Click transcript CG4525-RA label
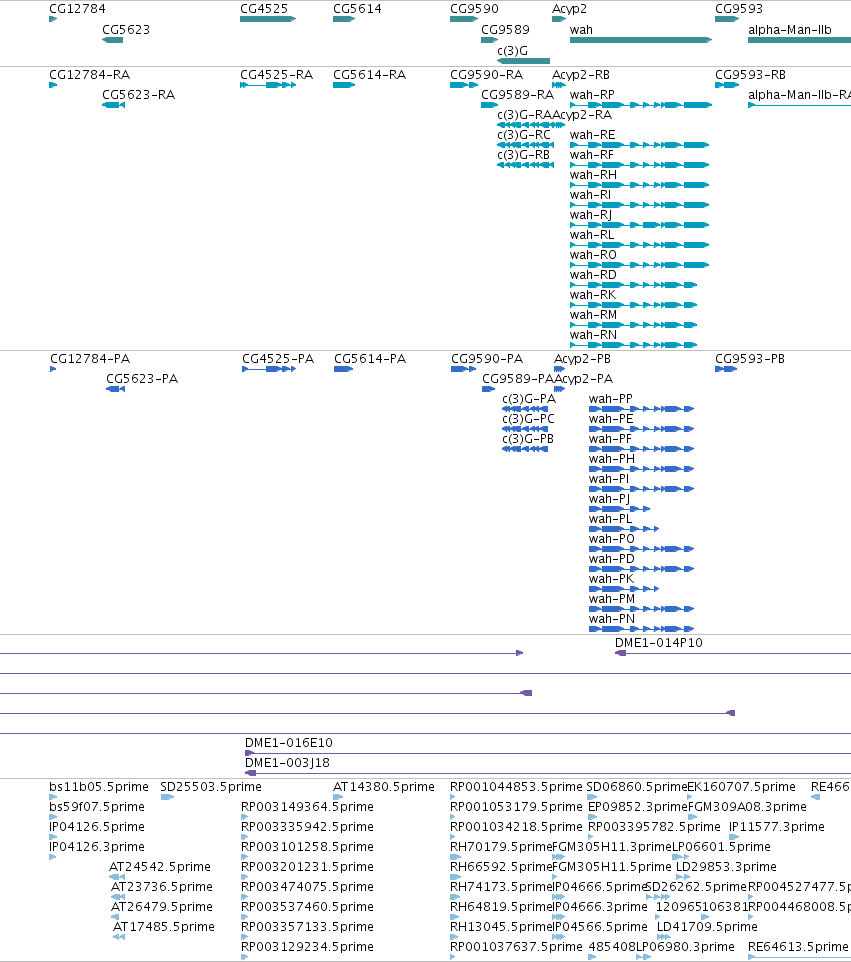This screenshot has height=962, width=851. pyautogui.click(x=277, y=75)
